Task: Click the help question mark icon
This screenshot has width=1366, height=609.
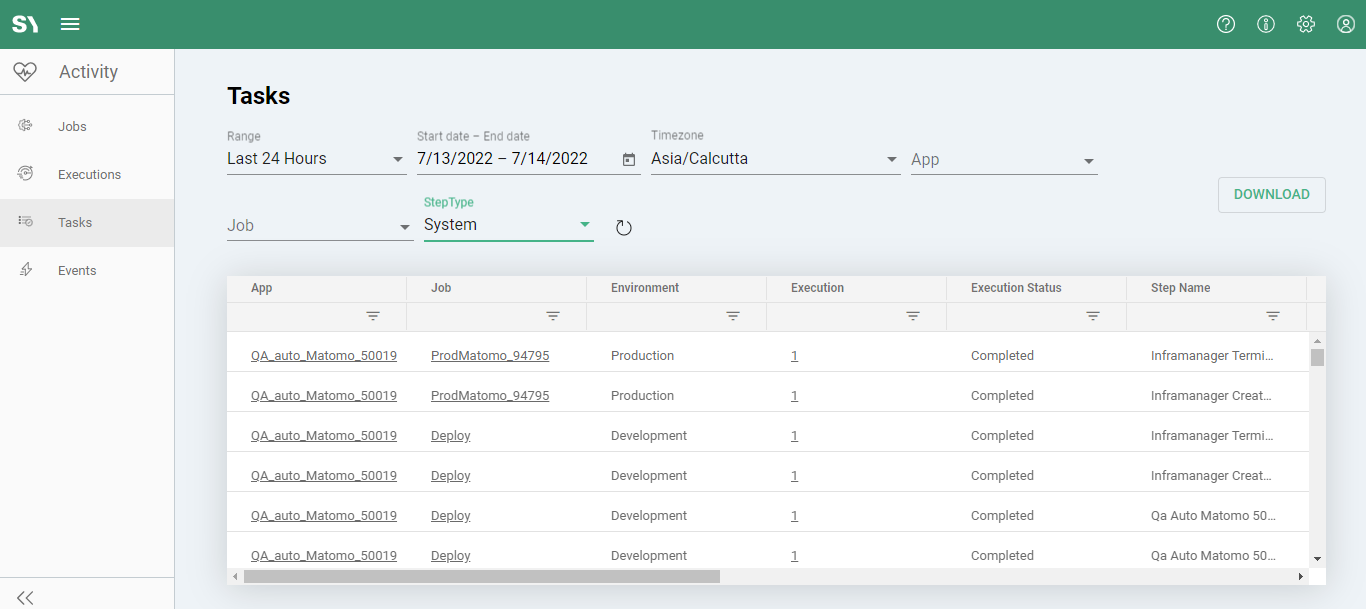Action: (1226, 24)
